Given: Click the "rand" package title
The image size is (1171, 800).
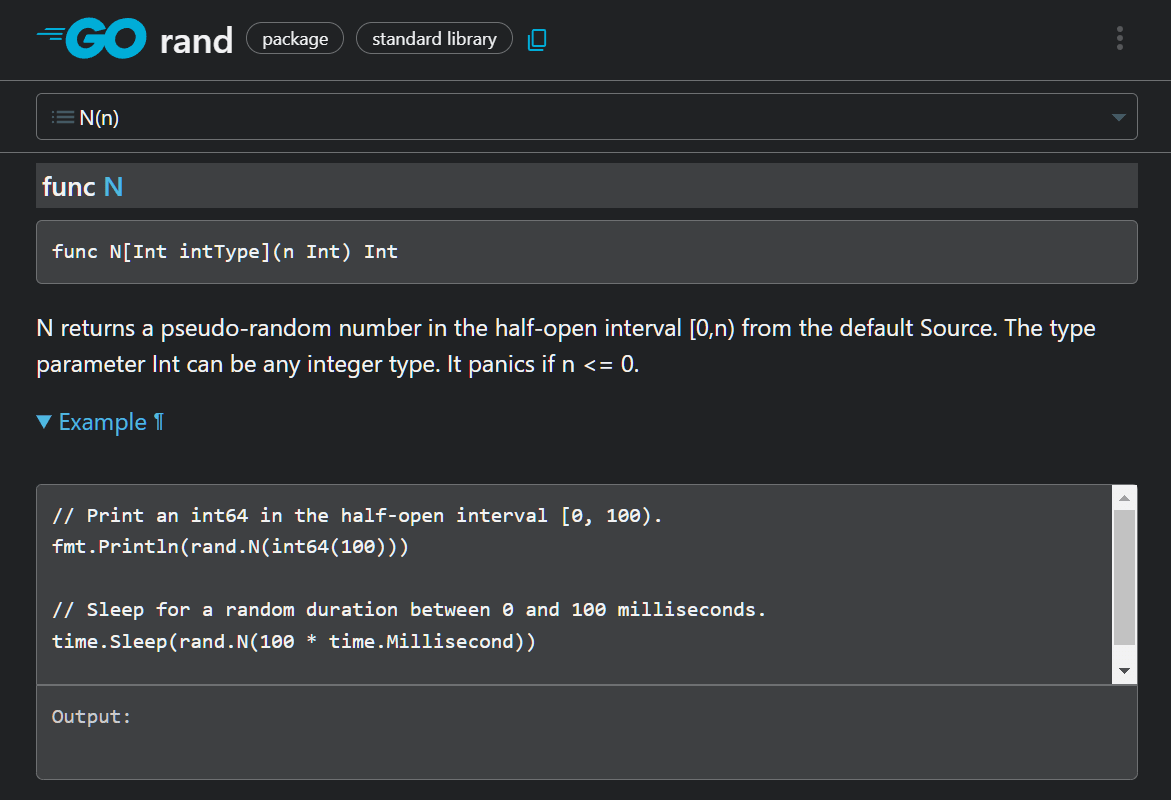Looking at the screenshot, I should (x=196, y=40).
